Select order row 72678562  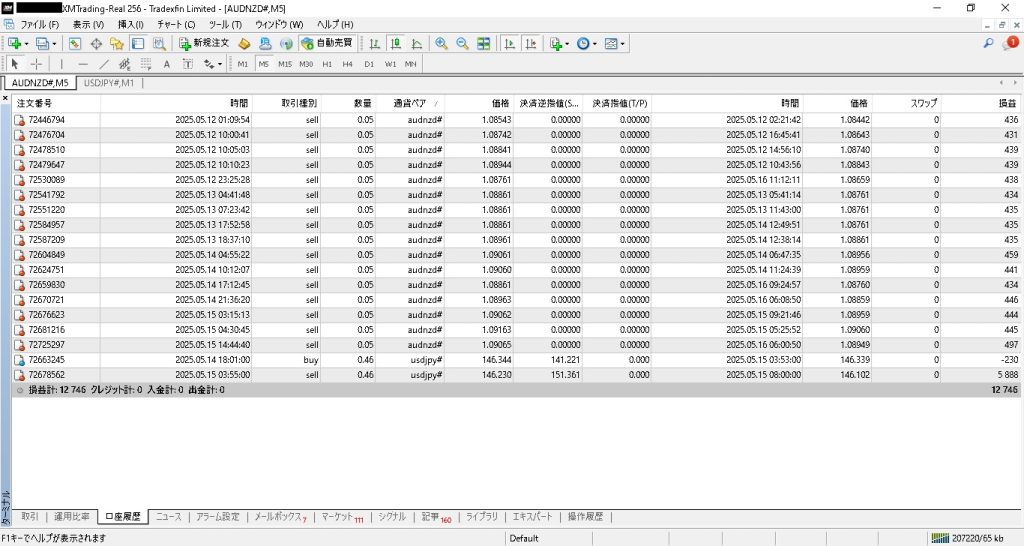click(x=46, y=374)
